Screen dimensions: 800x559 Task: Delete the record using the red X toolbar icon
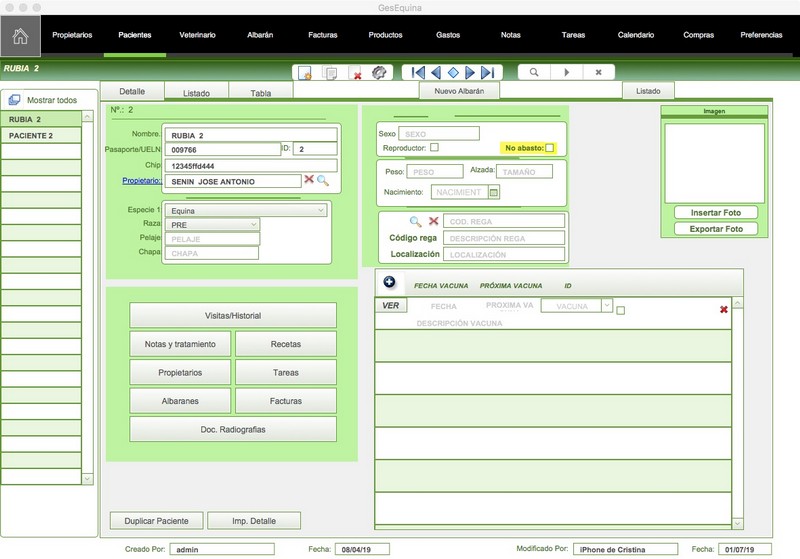(x=356, y=73)
